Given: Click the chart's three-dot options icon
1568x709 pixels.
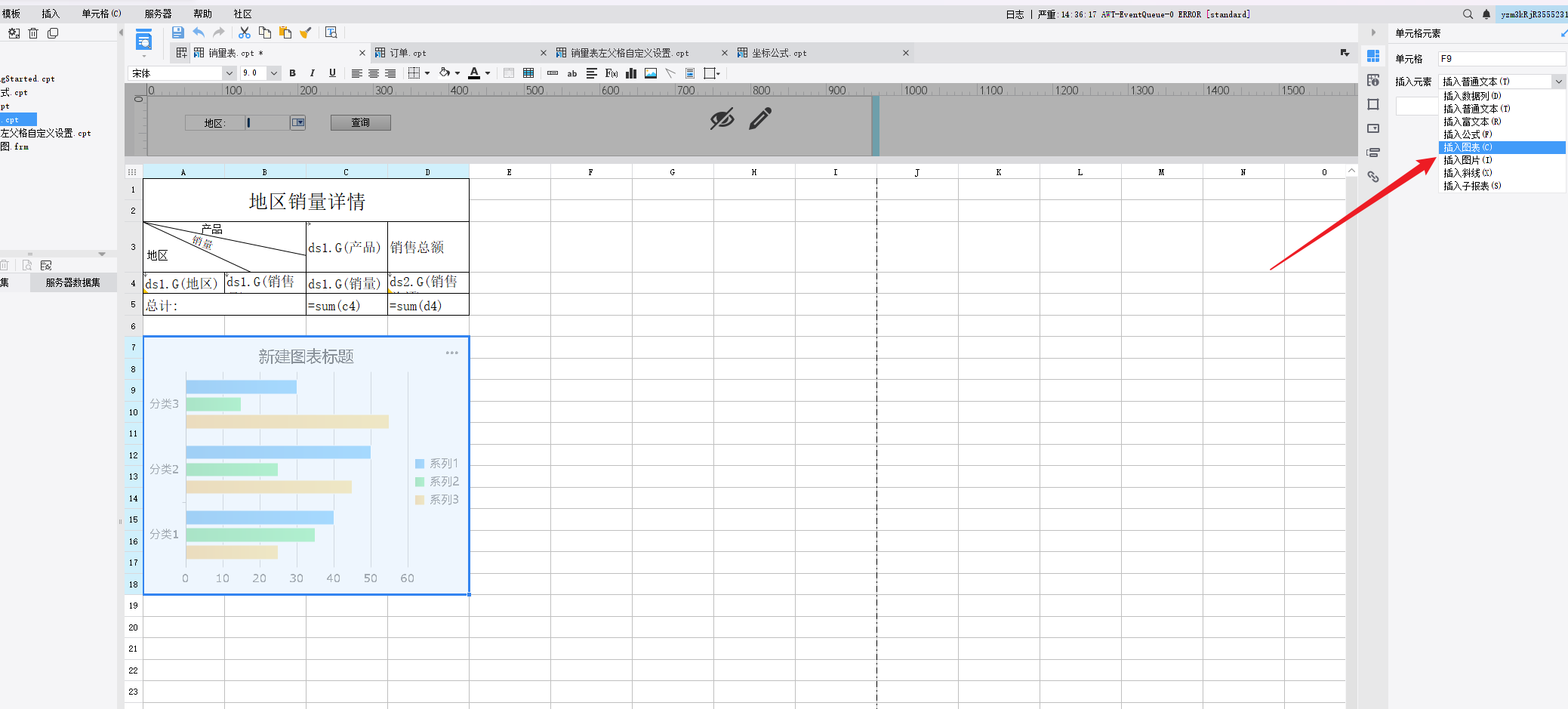Looking at the screenshot, I should coord(451,353).
